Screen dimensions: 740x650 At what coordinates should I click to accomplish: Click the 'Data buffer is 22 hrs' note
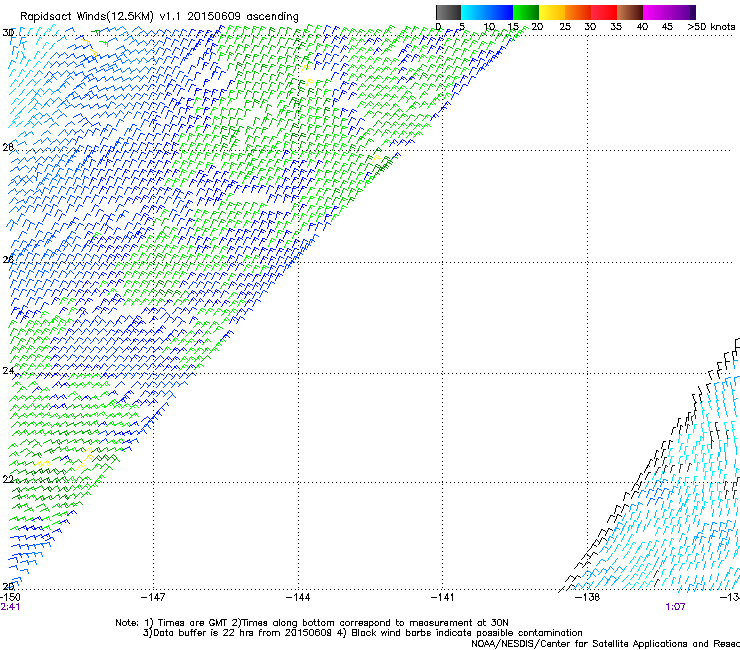[362, 633]
